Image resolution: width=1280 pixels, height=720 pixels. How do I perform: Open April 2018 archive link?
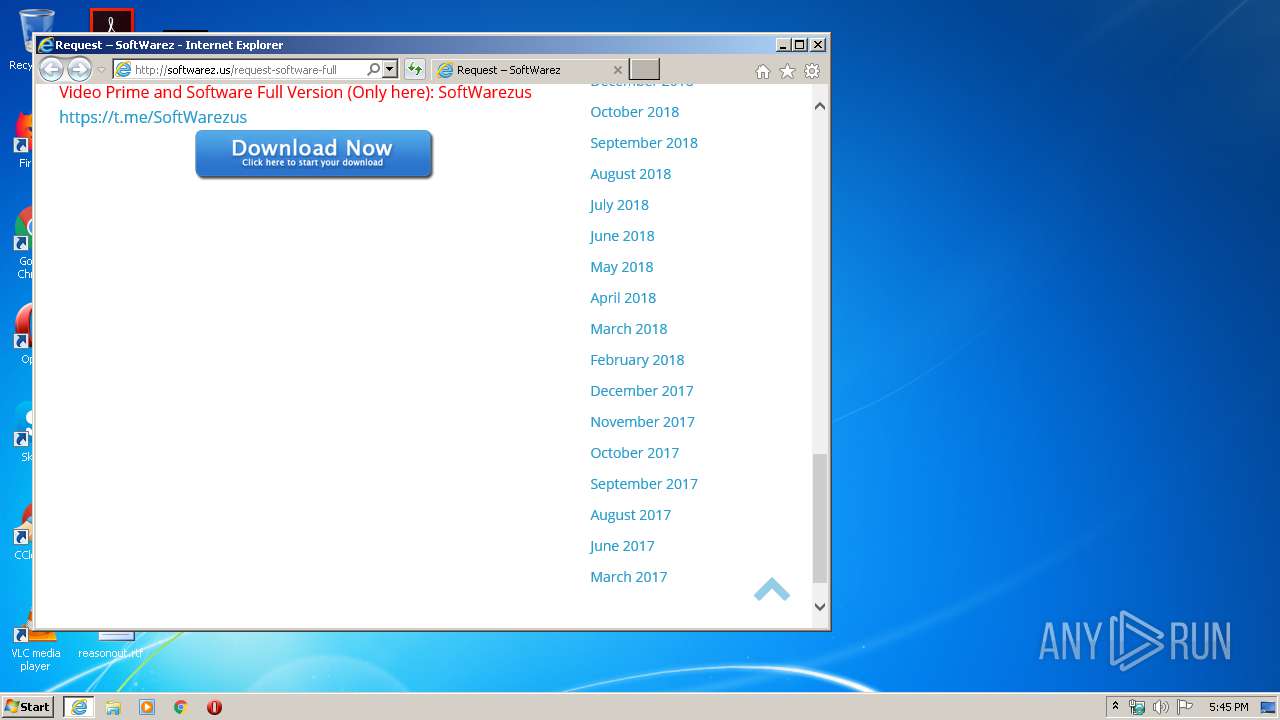point(623,298)
